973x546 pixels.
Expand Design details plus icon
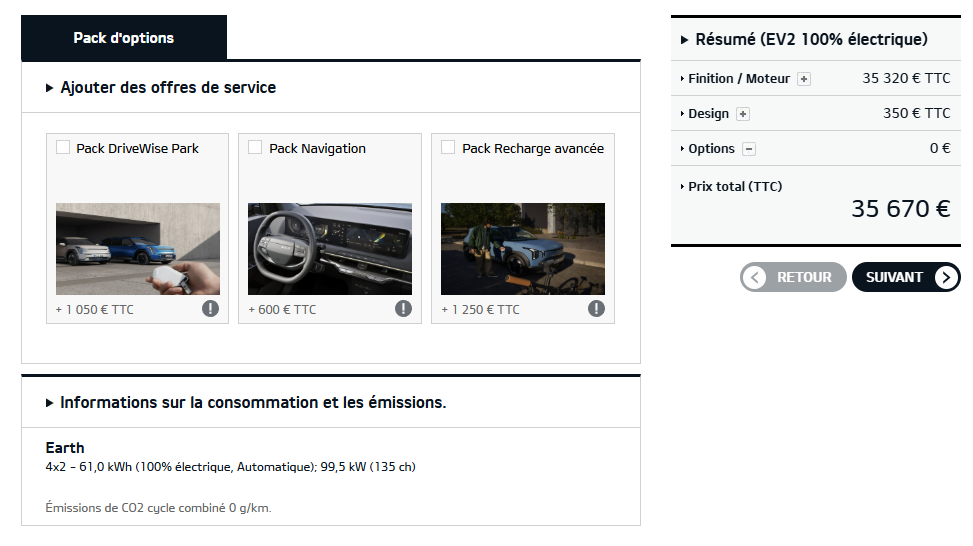(743, 114)
